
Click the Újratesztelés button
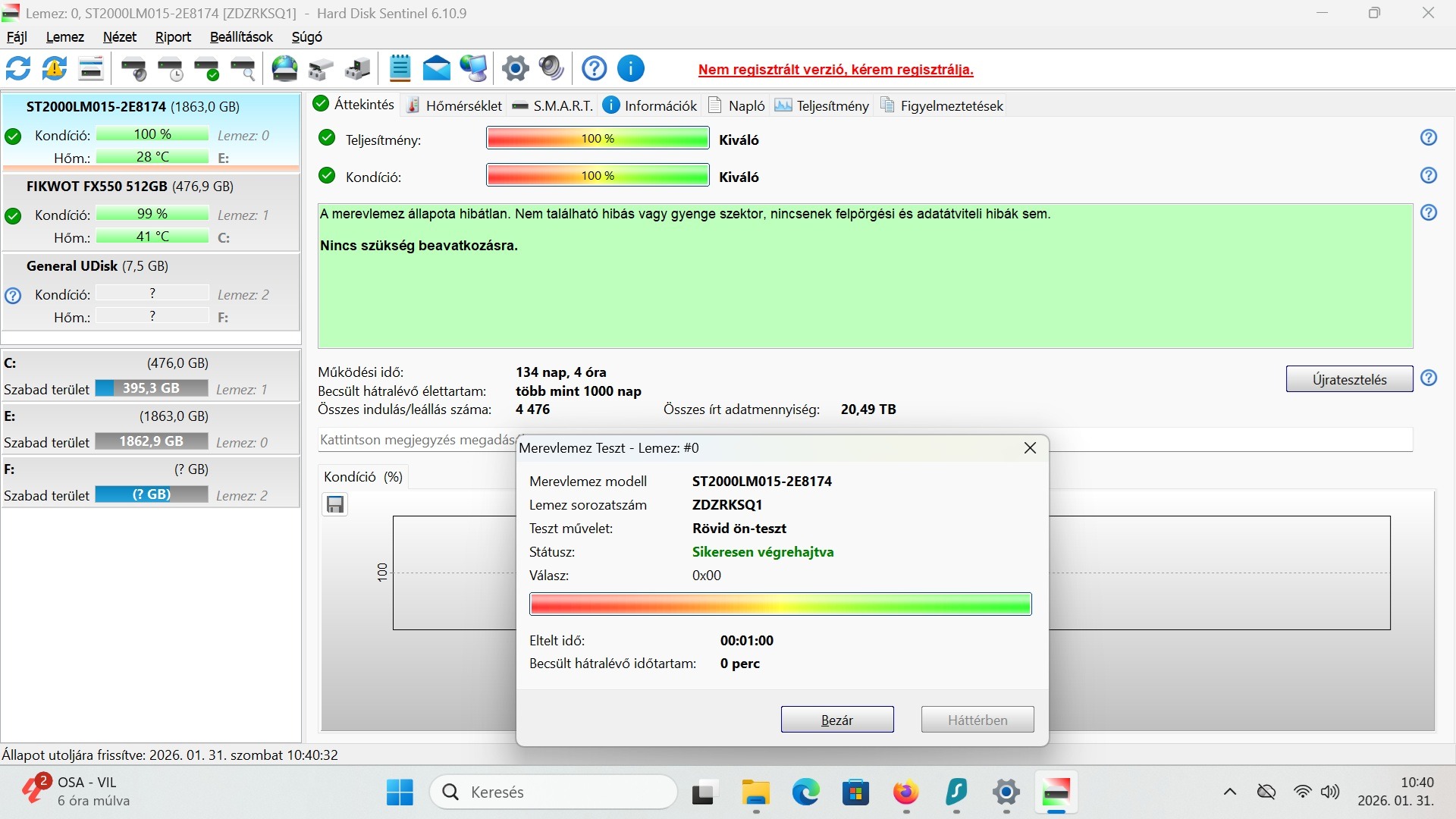1348,379
